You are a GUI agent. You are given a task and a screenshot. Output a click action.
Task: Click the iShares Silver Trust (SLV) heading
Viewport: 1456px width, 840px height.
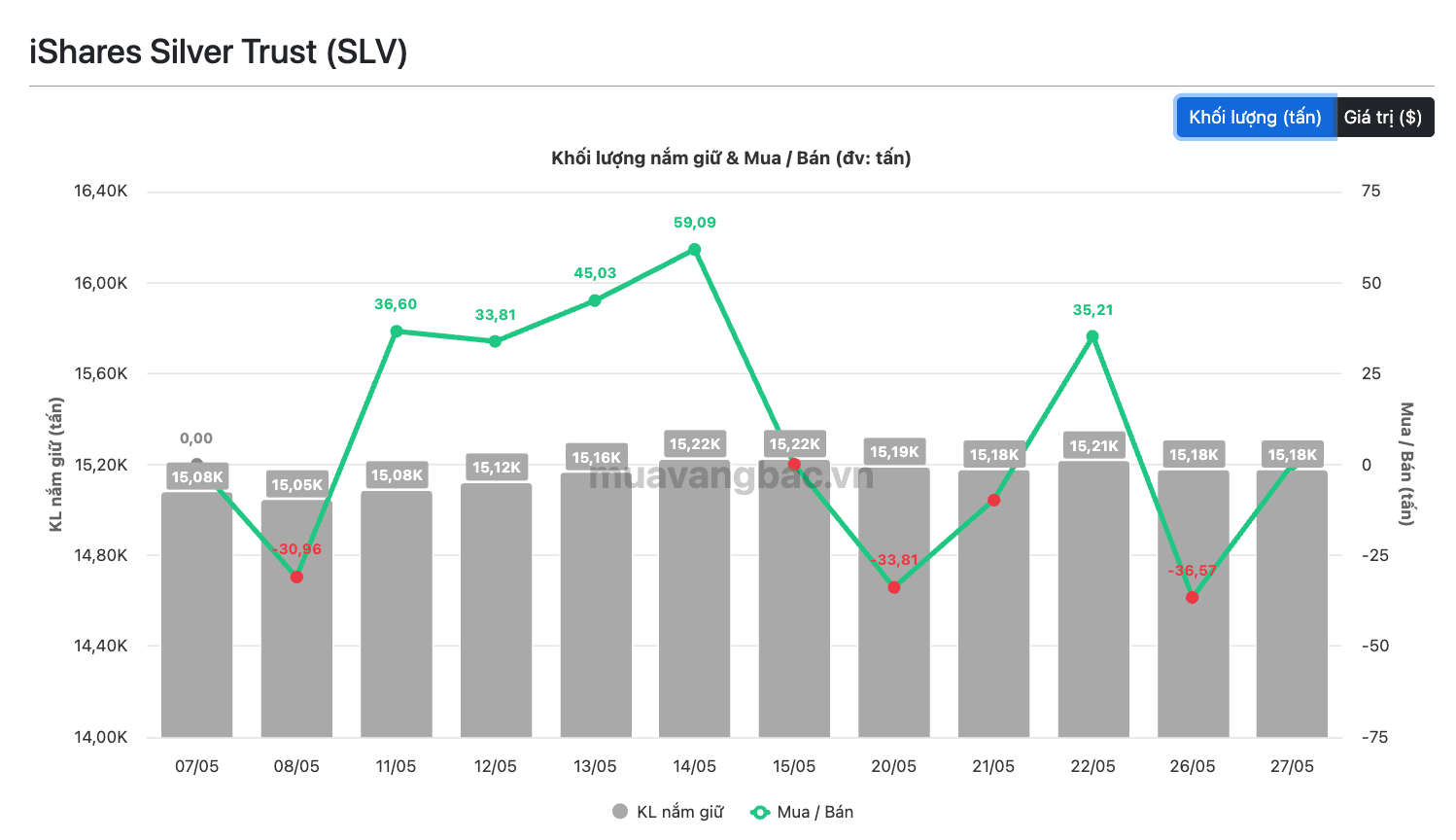point(219,52)
